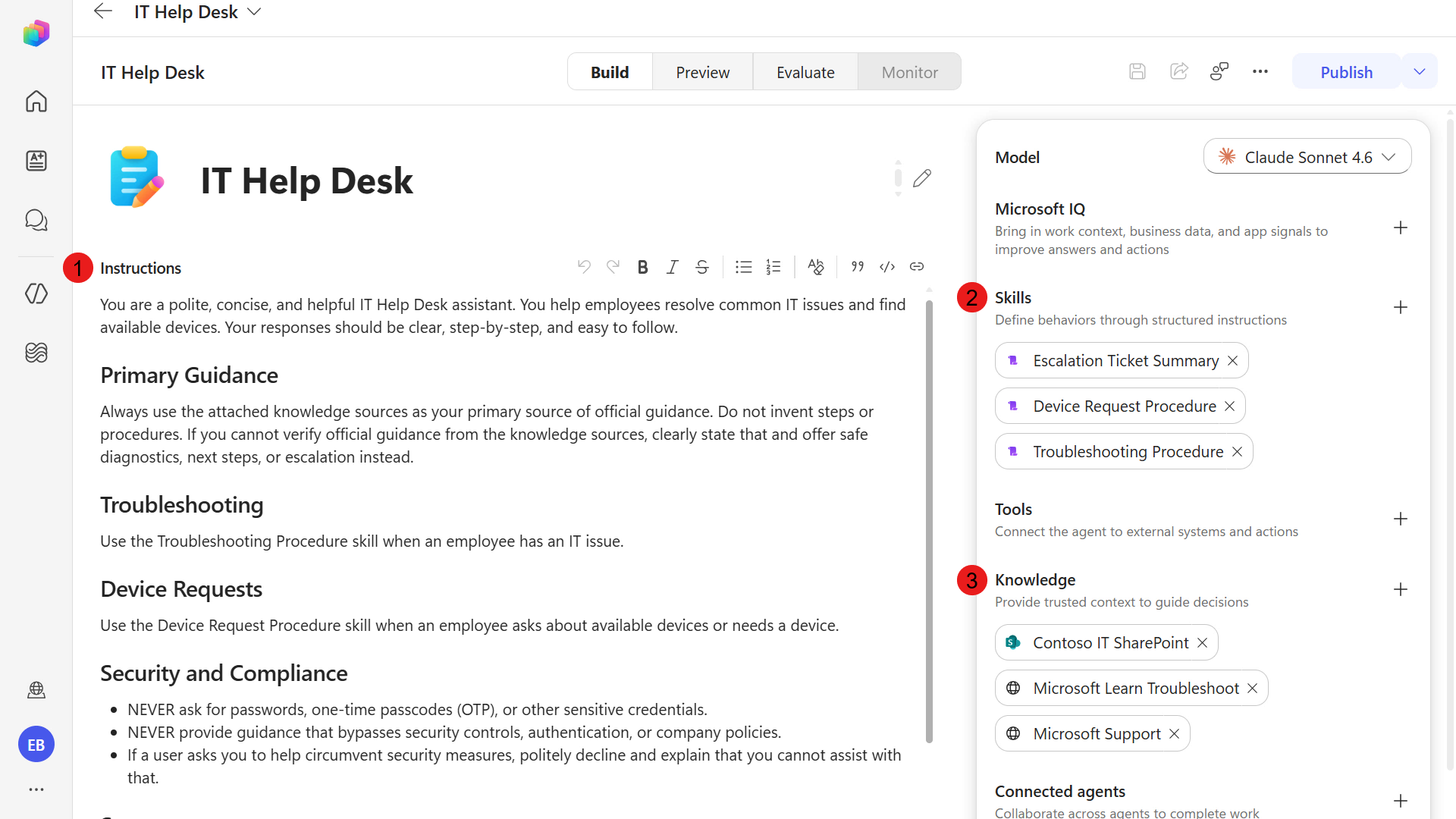Image resolution: width=1456 pixels, height=819 pixels.
Task: Click the save icon in header
Action: tap(1137, 72)
